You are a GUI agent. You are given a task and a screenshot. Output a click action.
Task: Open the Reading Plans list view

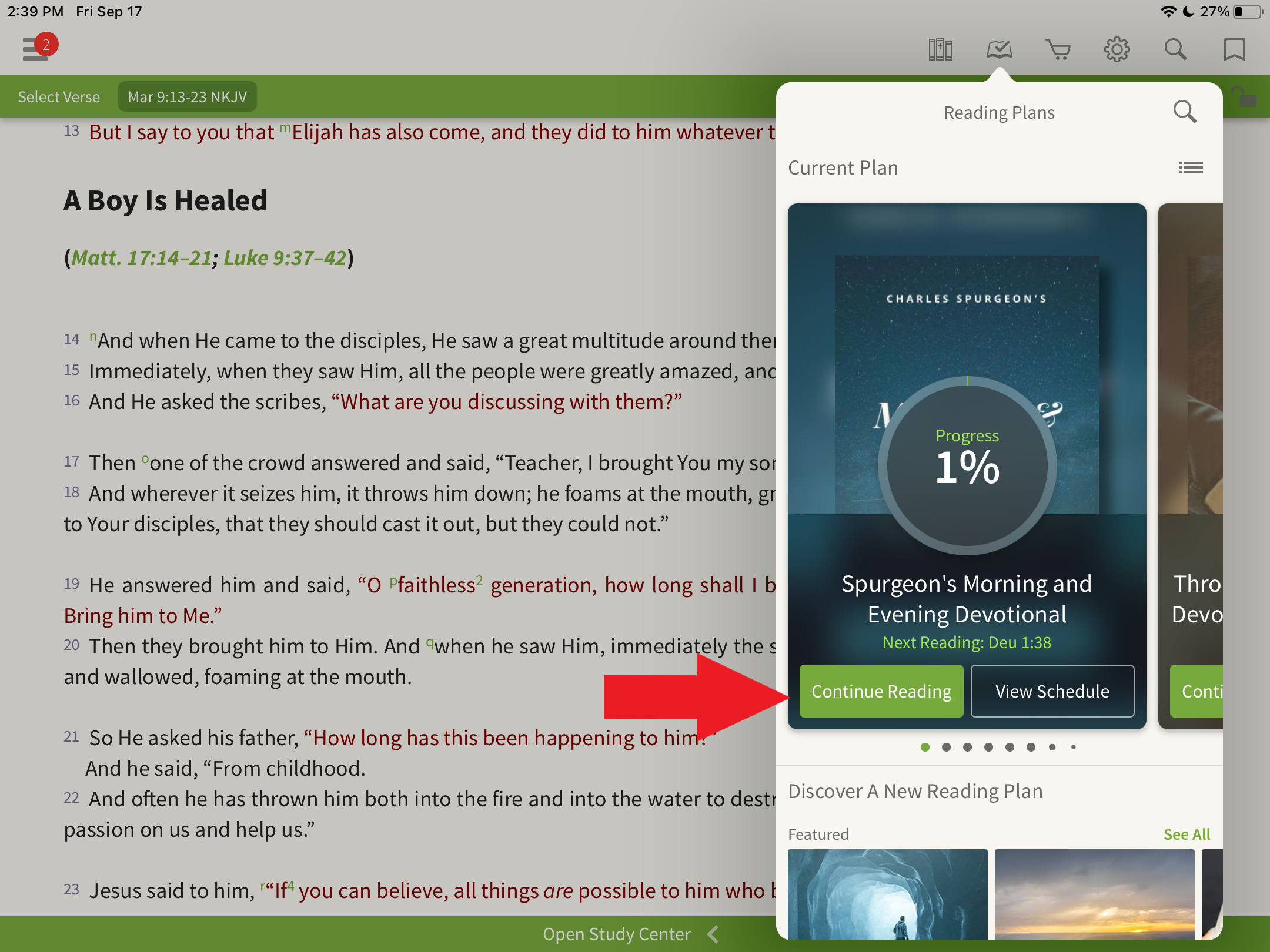pyautogui.click(x=1191, y=167)
